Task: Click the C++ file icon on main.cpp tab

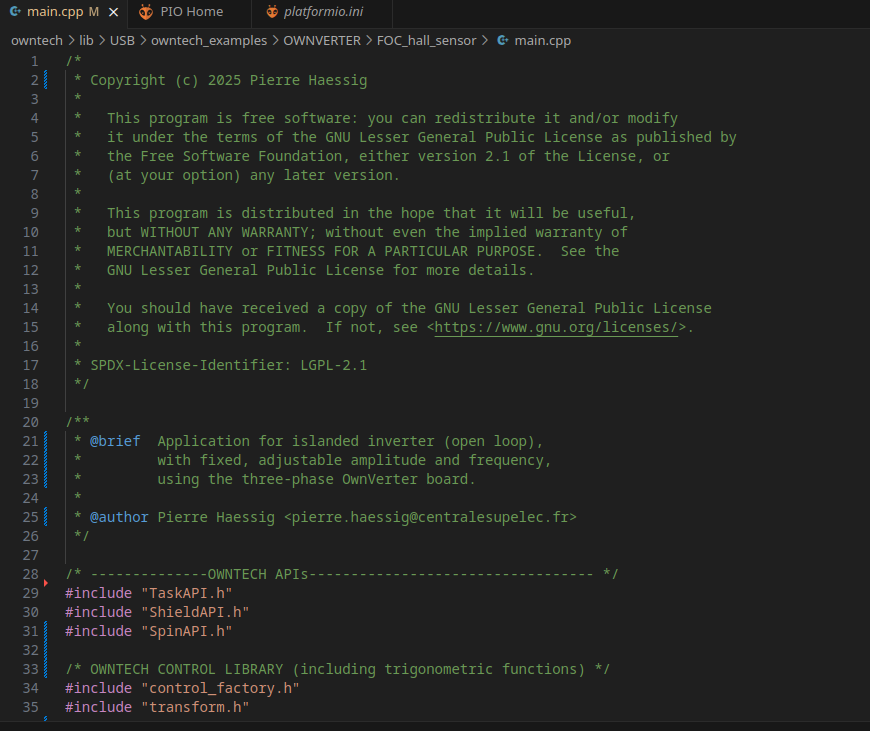Action: click(15, 12)
